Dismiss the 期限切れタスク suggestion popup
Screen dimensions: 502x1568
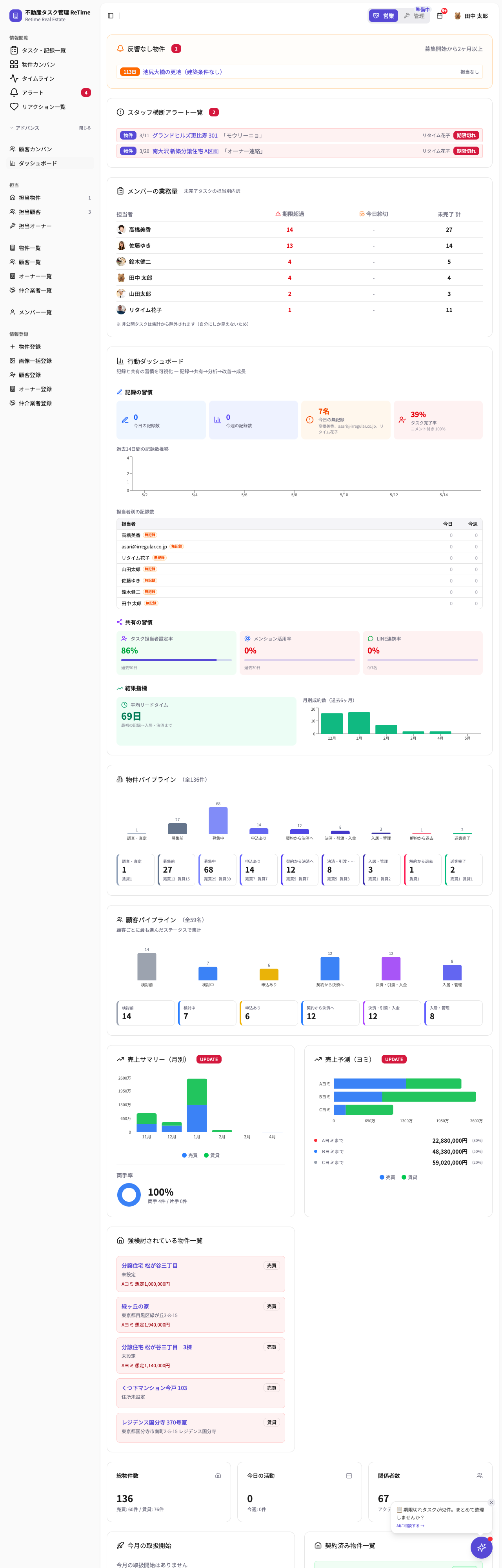491,1502
